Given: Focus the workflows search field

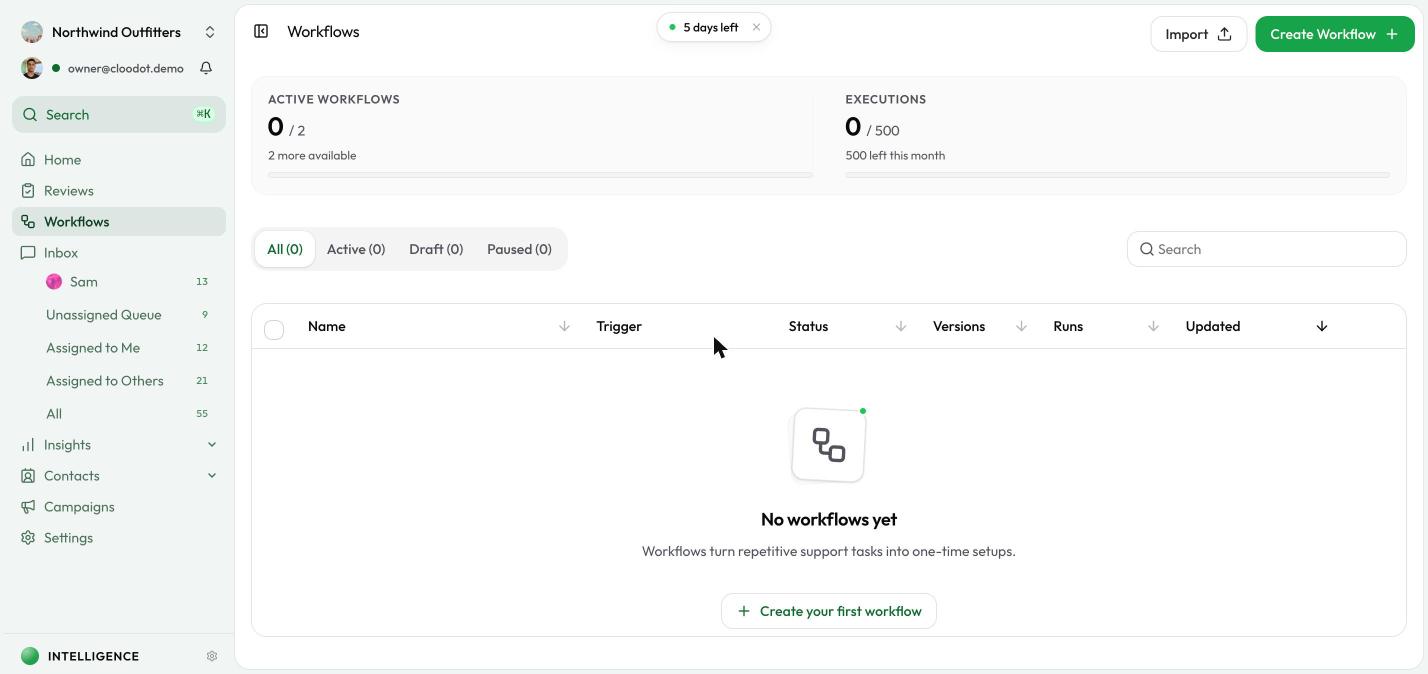Looking at the screenshot, I should point(1267,249).
